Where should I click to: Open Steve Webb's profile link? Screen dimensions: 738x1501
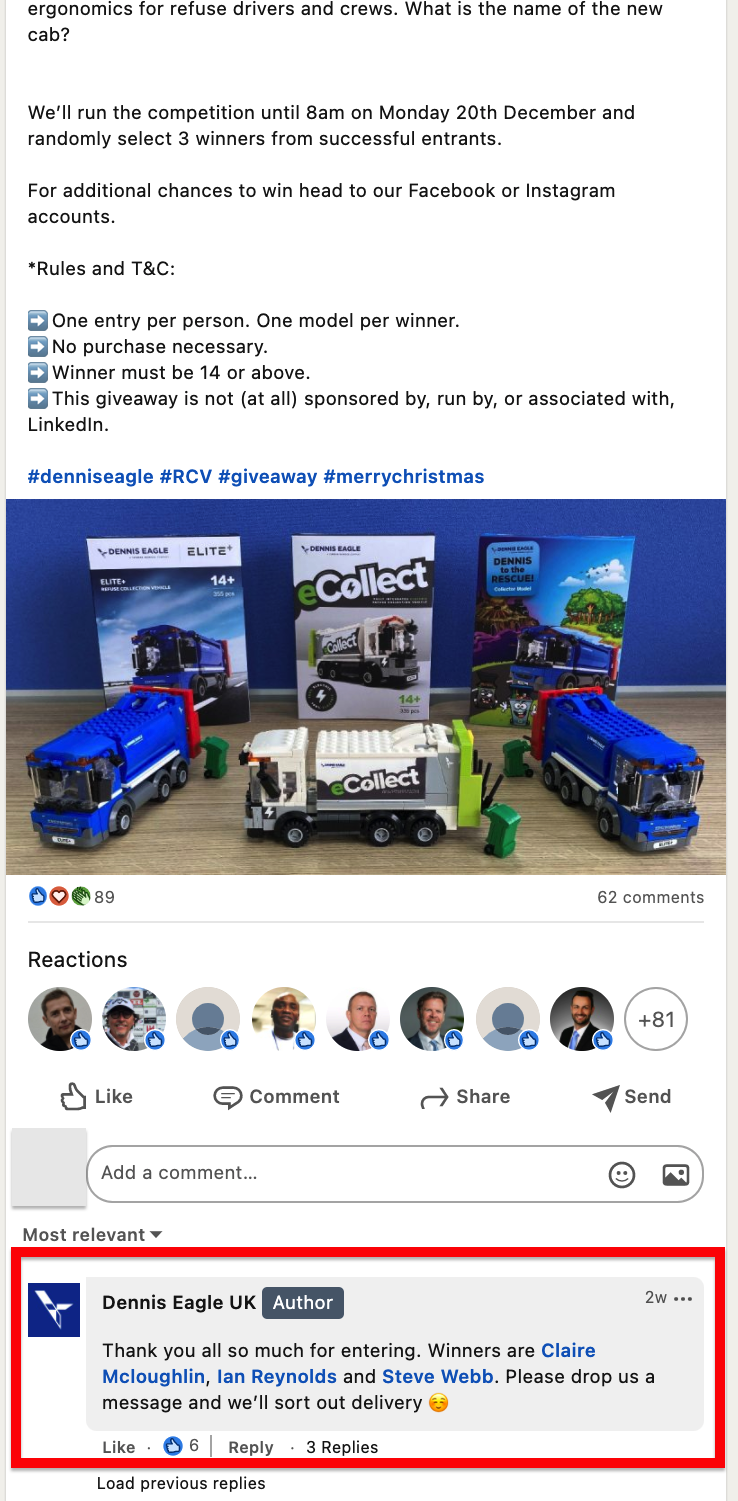click(438, 1377)
